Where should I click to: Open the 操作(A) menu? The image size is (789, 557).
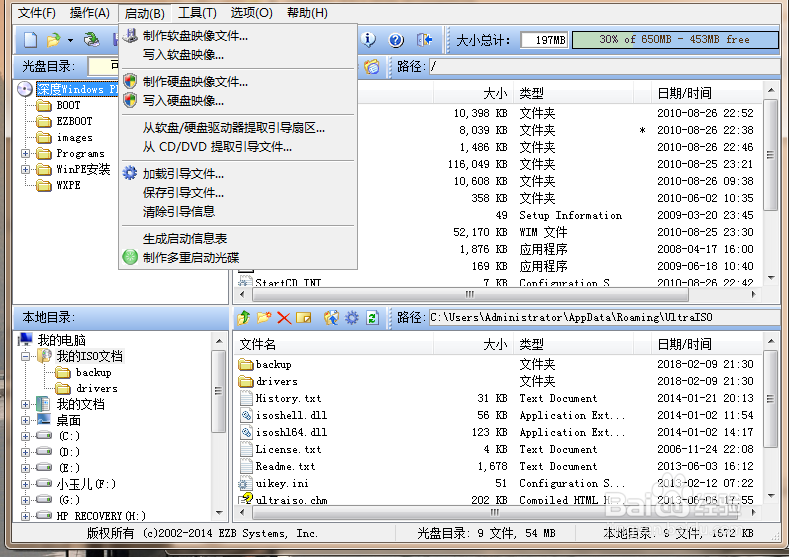[90, 13]
